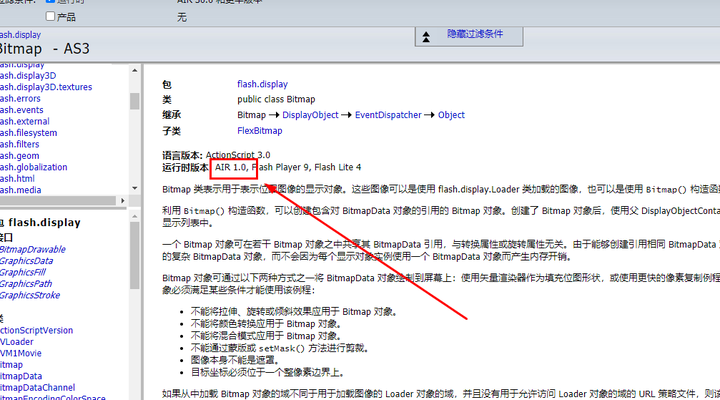Click the horizontal scrollbar right arrow

tap(123, 201)
